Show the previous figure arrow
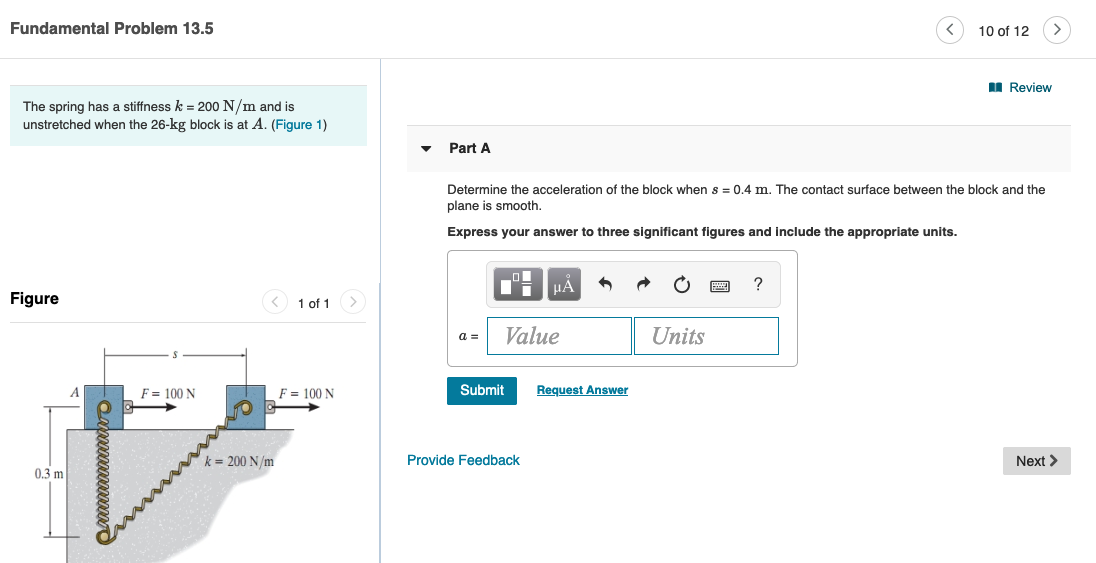 pos(275,302)
